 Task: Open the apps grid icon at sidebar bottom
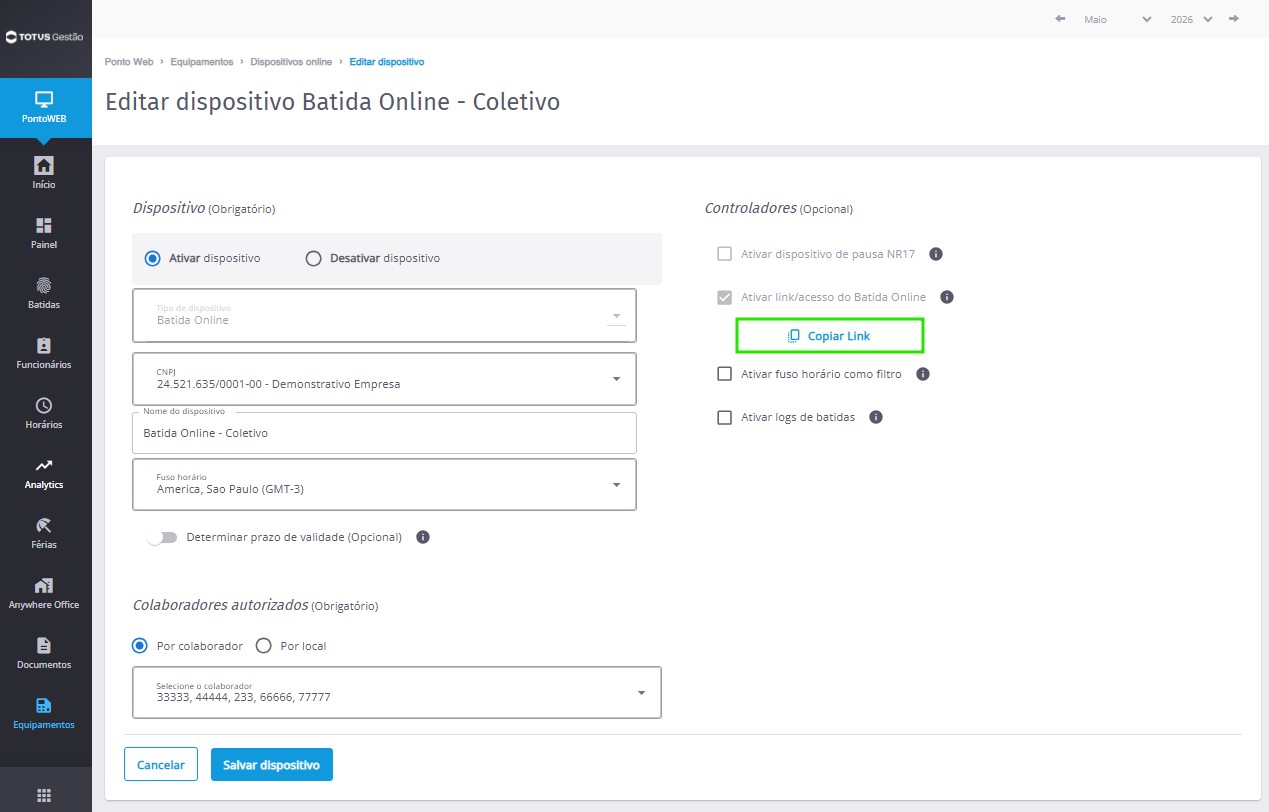click(x=44, y=795)
